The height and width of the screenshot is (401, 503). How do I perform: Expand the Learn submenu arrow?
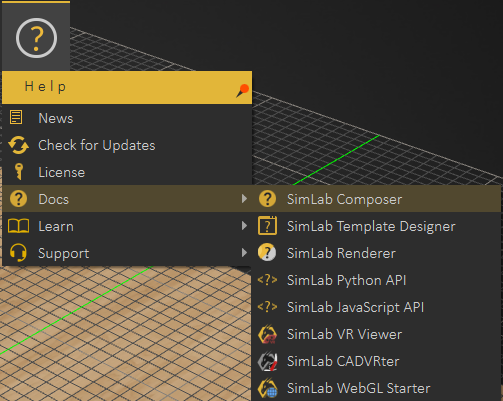244,226
